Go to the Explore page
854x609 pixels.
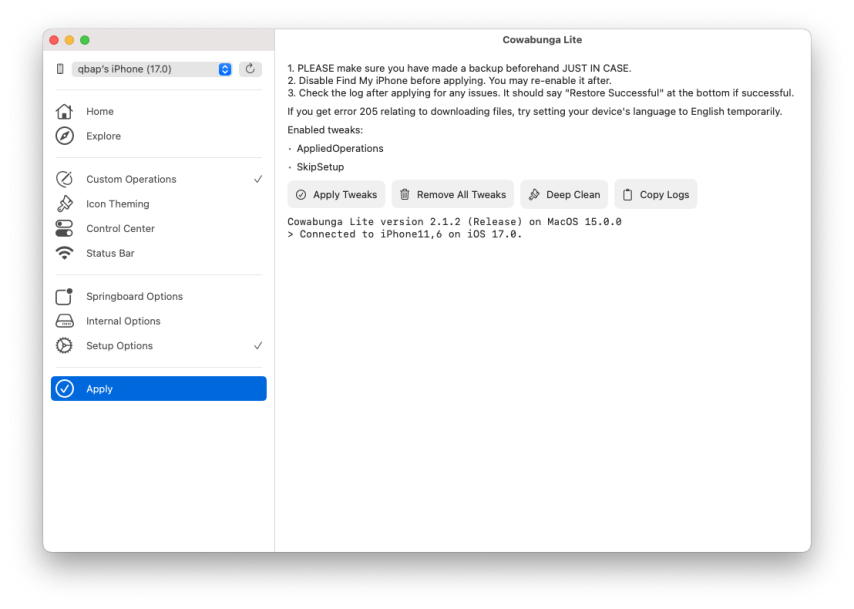point(158,136)
